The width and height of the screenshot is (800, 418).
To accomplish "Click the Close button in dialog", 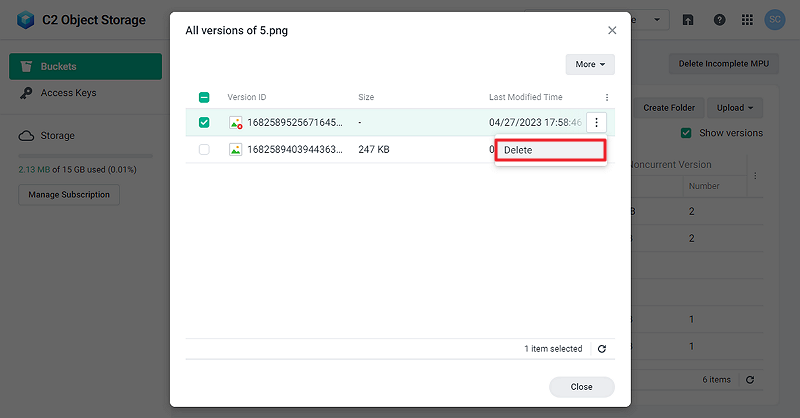I will [x=582, y=387].
